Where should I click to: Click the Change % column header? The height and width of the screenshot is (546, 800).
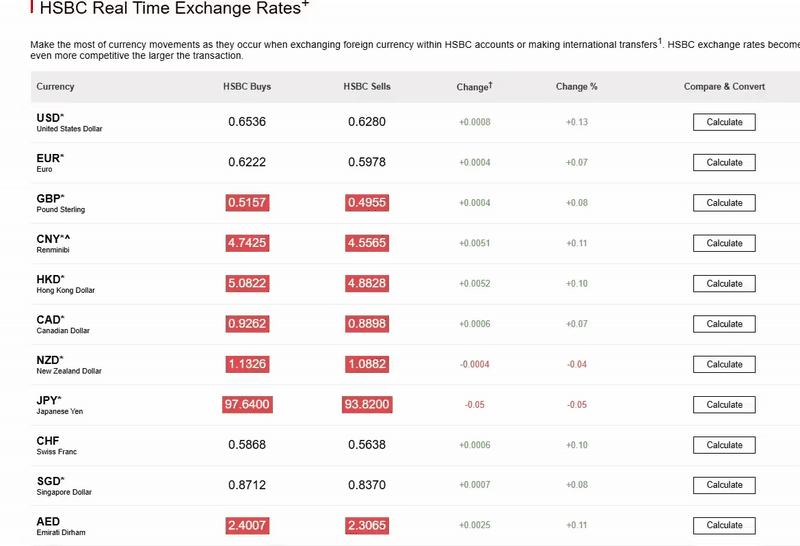pyautogui.click(x=577, y=86)
